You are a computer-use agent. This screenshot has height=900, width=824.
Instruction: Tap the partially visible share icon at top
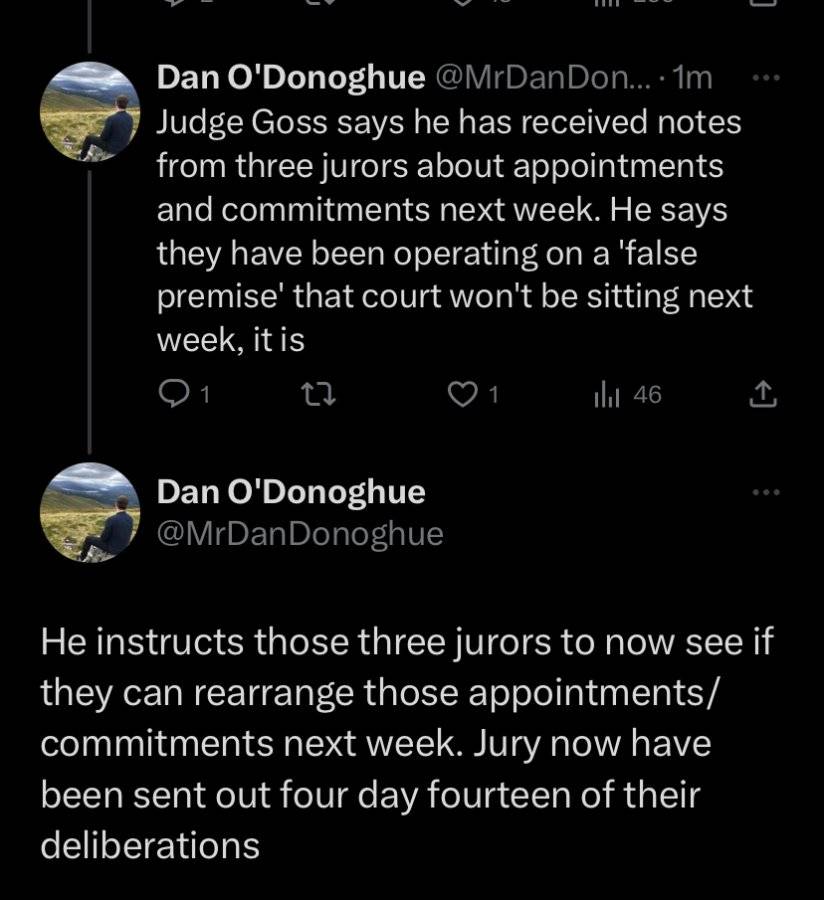[763, 3]
